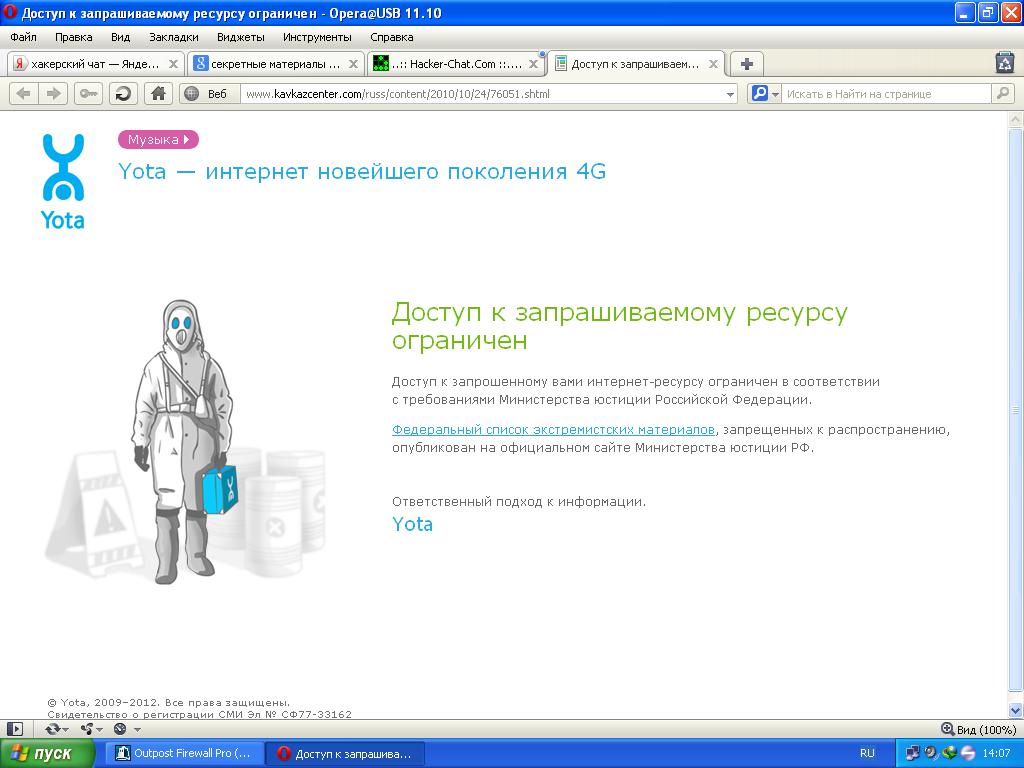Click the hazmat suit figure image
1024x768 pixels.
[186, 441]
